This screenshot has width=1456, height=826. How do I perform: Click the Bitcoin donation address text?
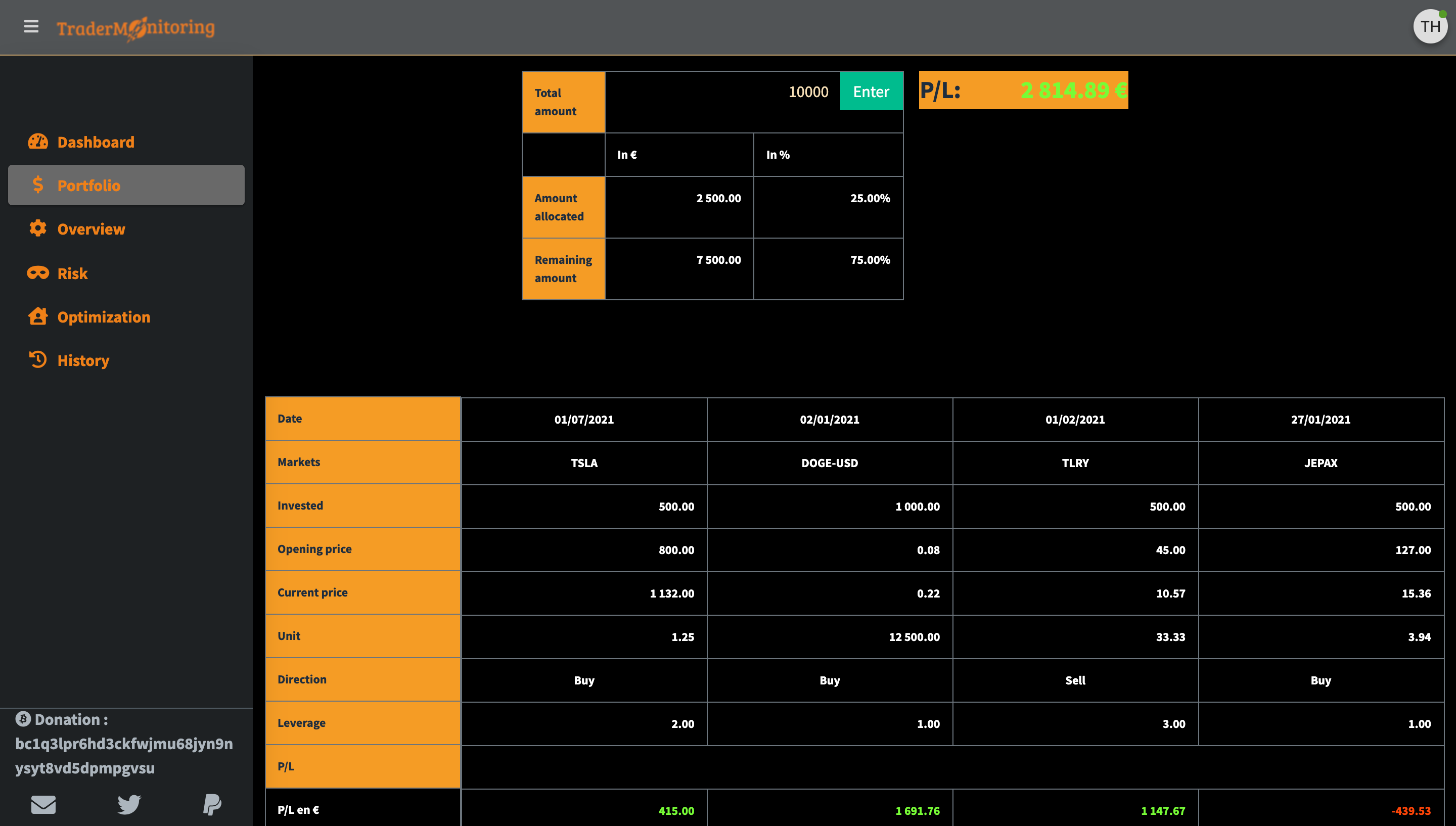coord(124,755)
